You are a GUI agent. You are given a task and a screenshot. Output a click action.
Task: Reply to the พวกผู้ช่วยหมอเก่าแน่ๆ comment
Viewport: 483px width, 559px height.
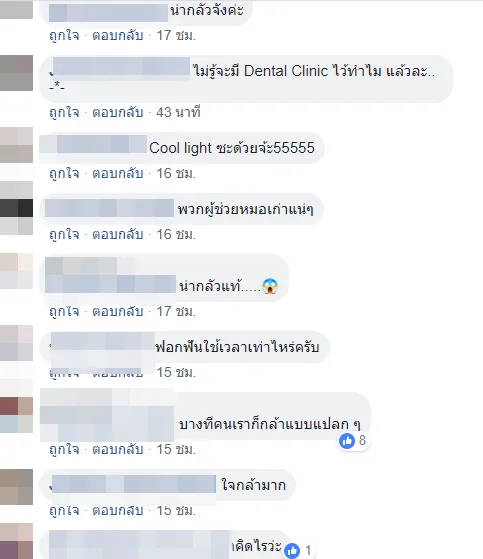[118, 234]
